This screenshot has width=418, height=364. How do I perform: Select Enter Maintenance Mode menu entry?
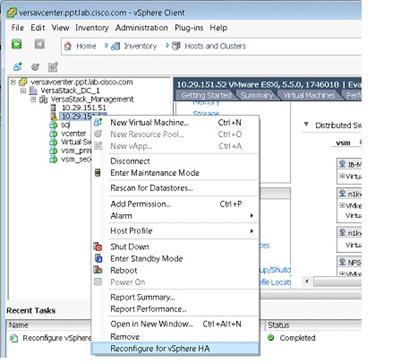(175, 173)
